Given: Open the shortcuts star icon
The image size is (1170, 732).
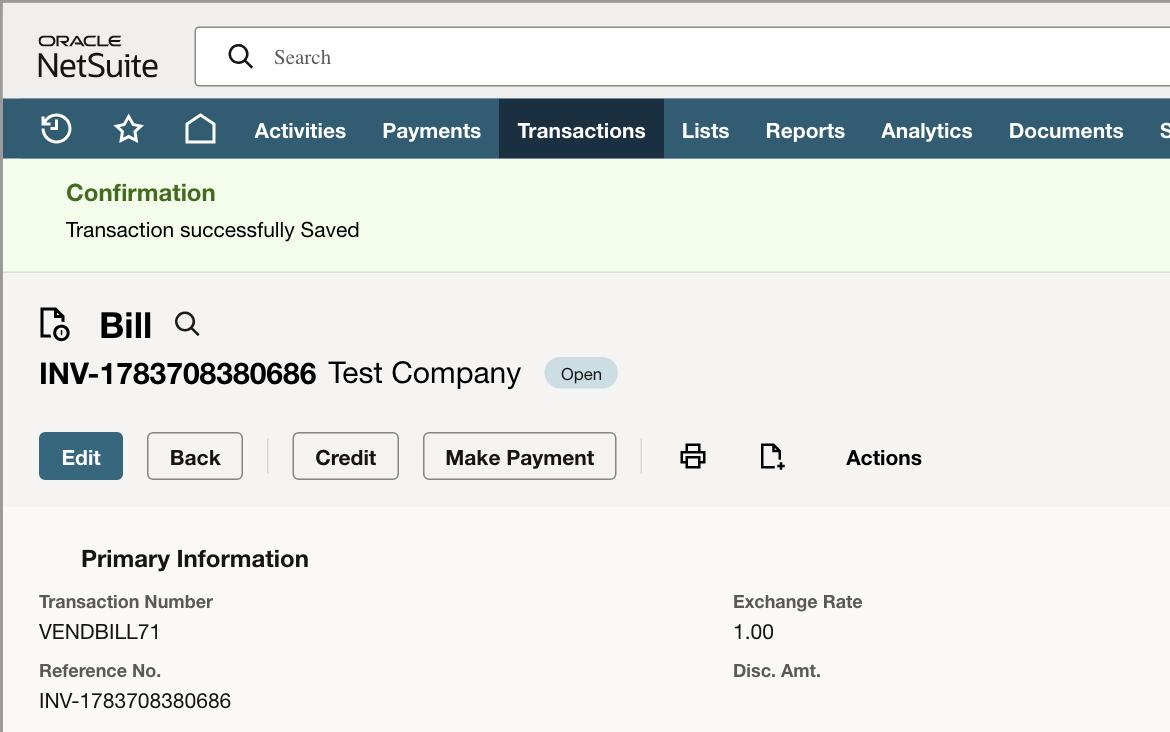Looking at the screenshot, I should click(128, 129).
